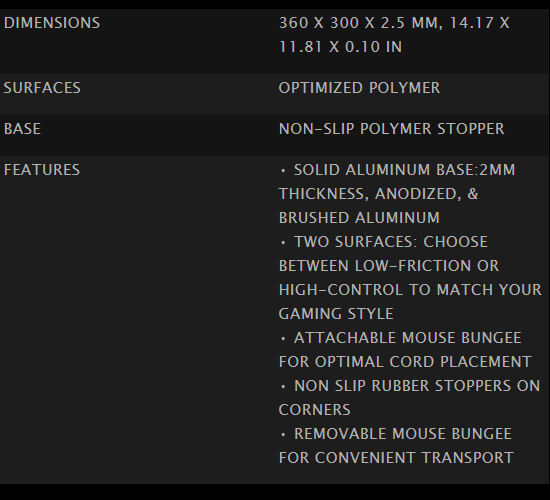Click the FOR OPTIMAL CORD PLACEMENT line

[x=405, y=362]
